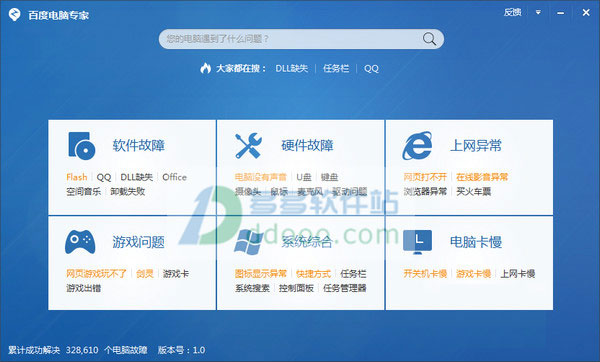Screen dimensions: 600x362
Task: Open 软件故障 via the disc icon
Action: pyautogui.click(x=82, y=146)
